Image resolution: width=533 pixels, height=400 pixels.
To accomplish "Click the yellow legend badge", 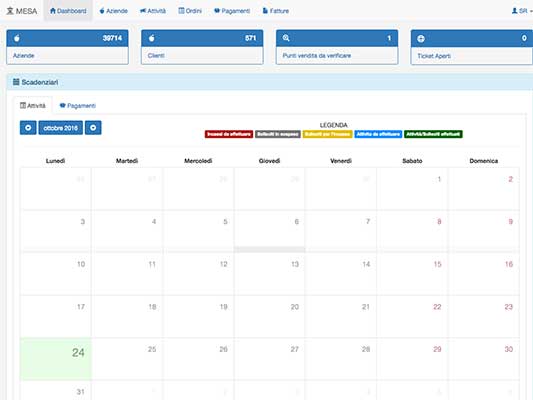I will click(327, 134).
